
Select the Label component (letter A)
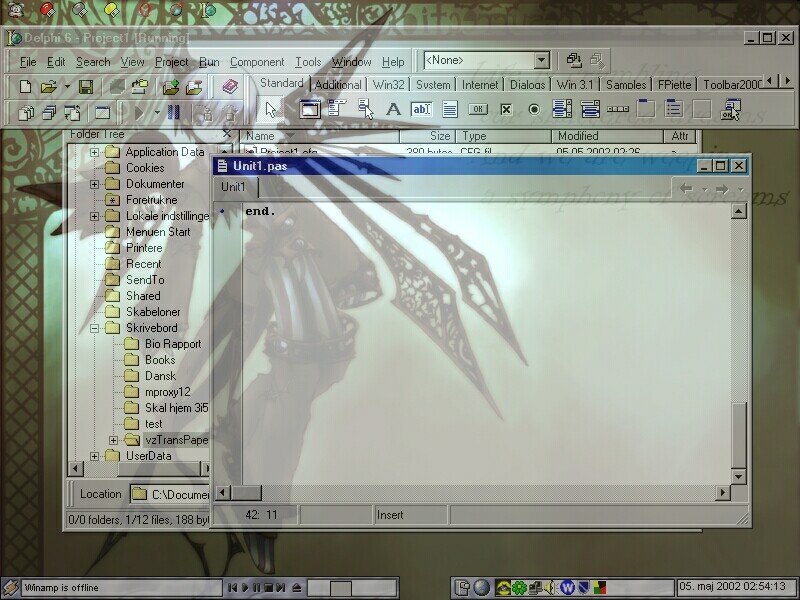click(393, 109)
